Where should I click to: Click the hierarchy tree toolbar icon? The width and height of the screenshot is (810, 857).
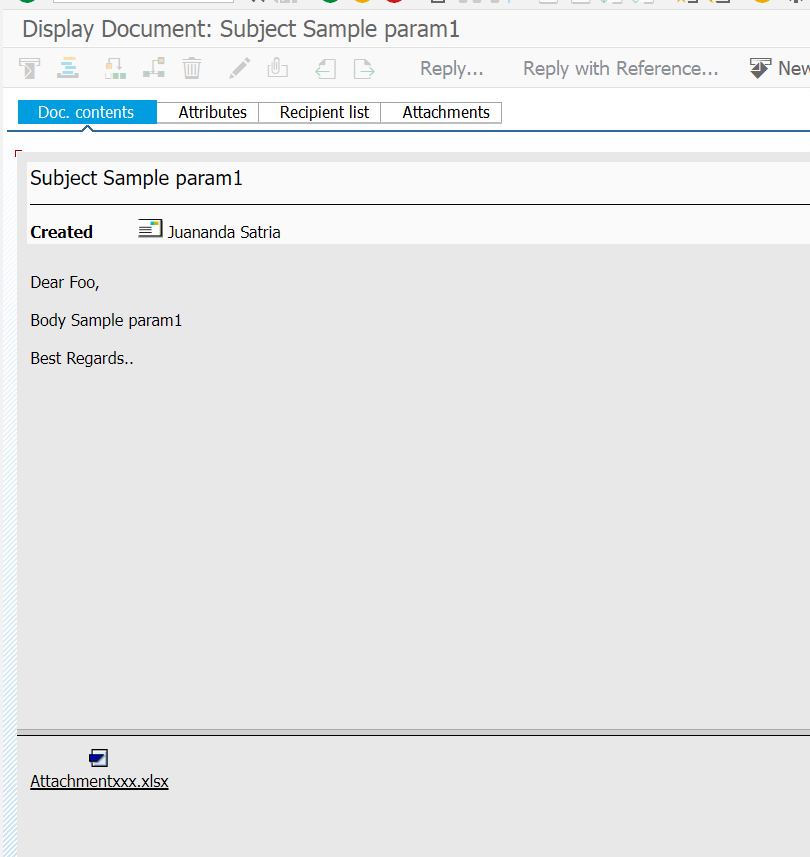tap(153, 69)
